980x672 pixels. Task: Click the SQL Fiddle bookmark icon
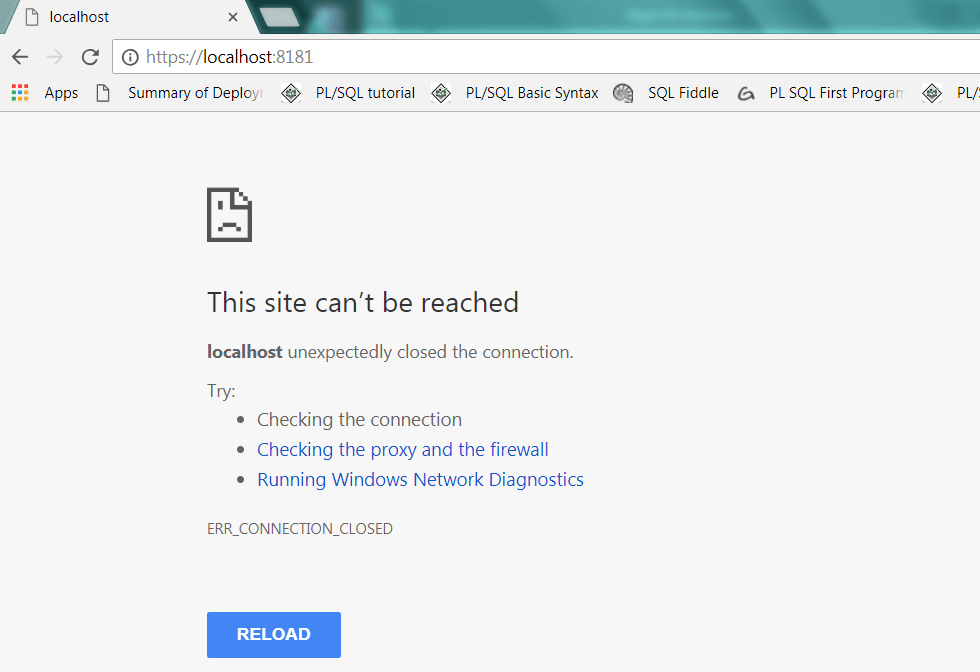coord(622,93)
